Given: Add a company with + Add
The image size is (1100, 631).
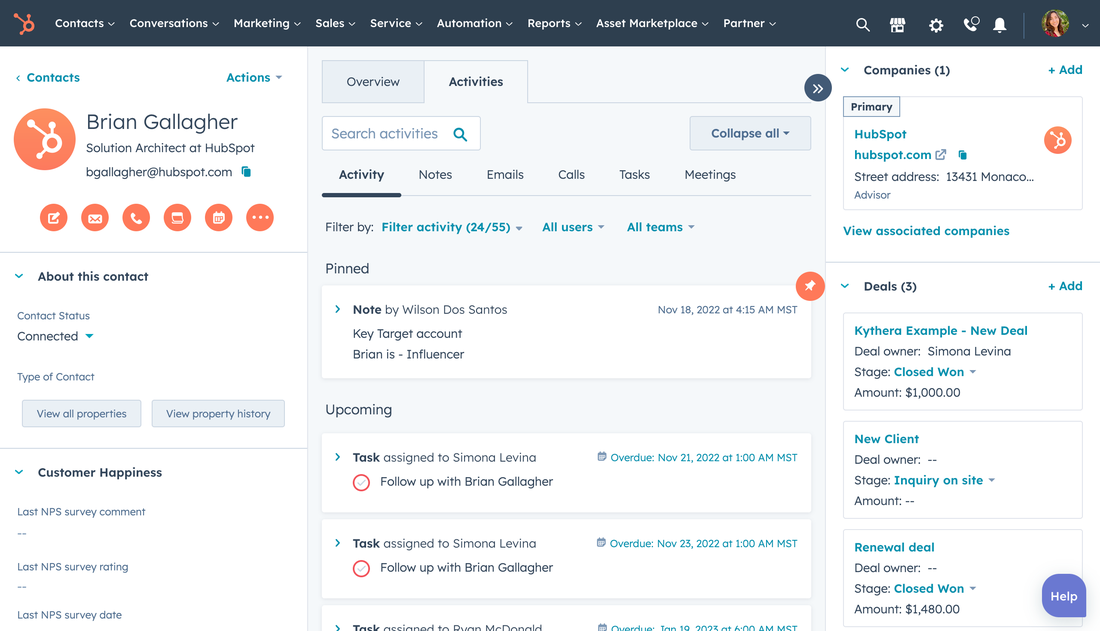Looking at the screenshot, I should point(1065,70).
